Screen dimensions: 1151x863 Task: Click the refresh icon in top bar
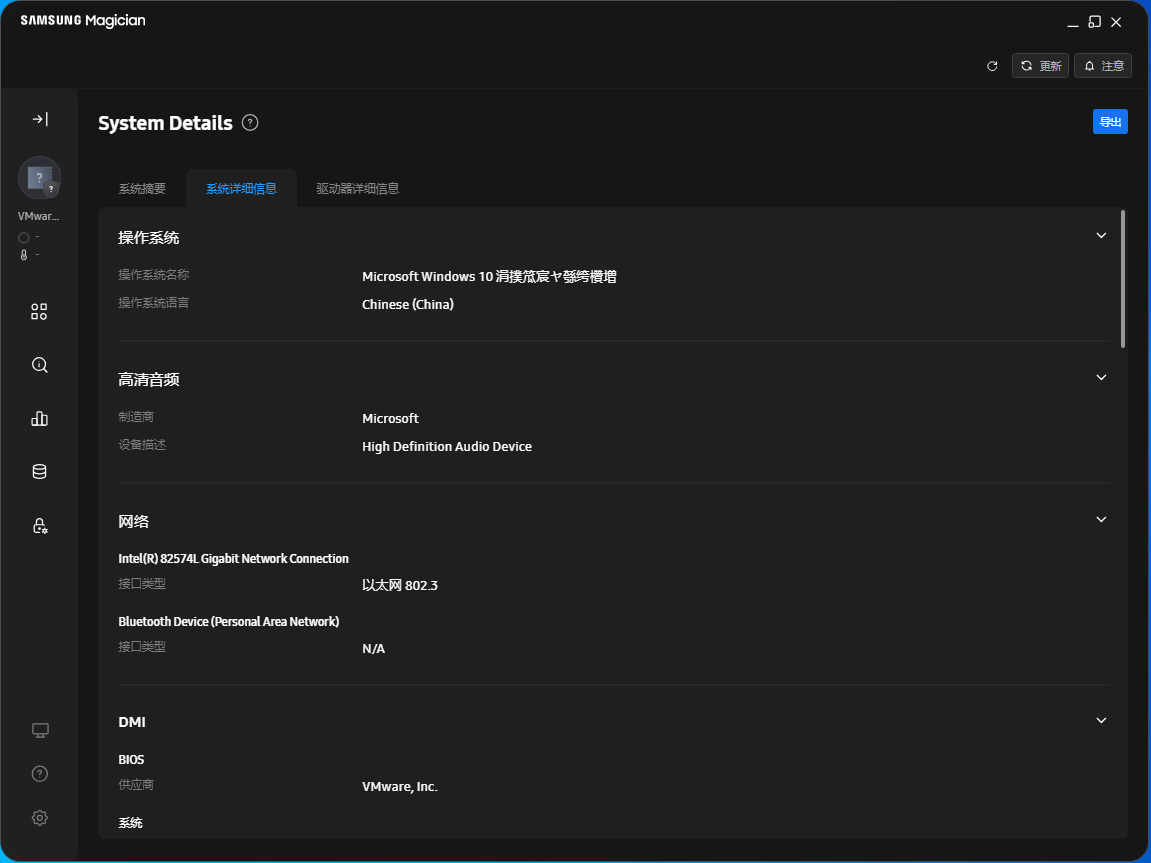[992, 66]
